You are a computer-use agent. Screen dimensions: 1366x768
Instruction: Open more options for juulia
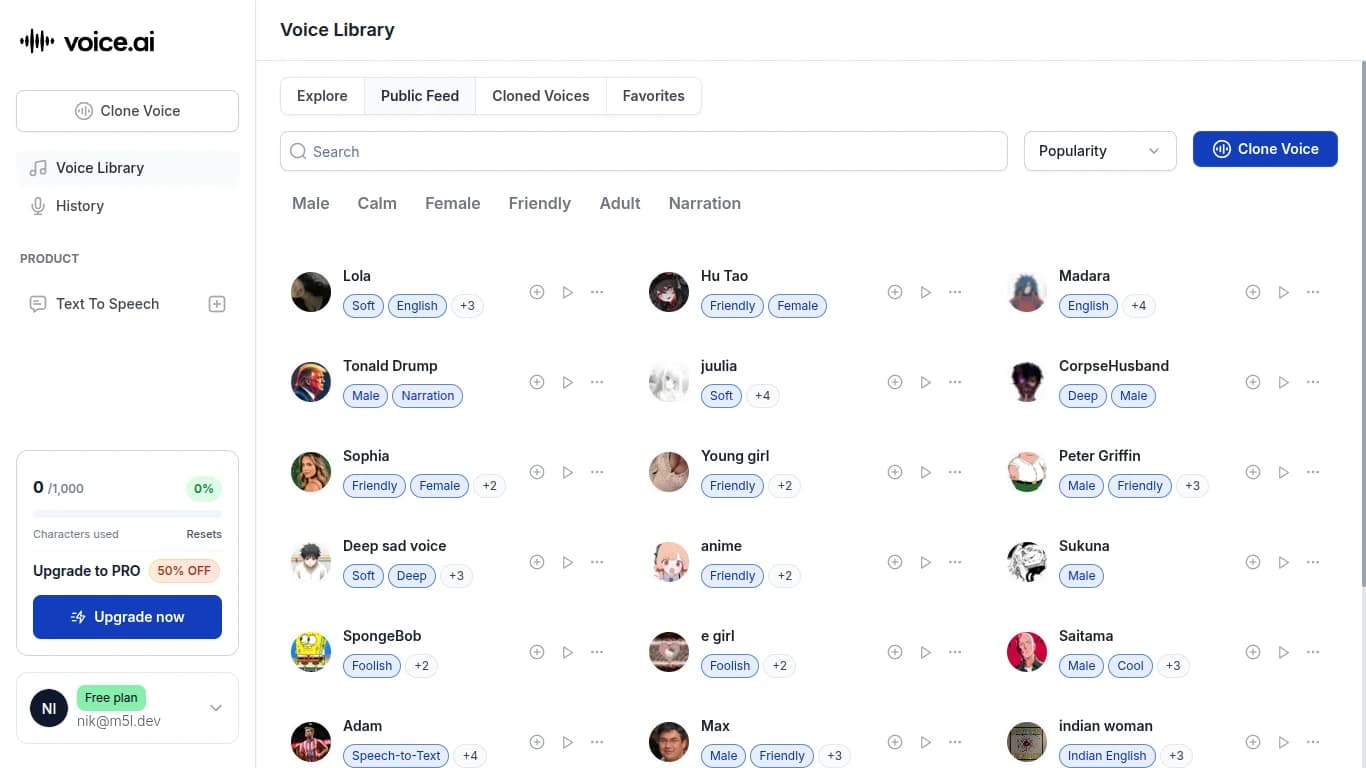coord(955,382)
